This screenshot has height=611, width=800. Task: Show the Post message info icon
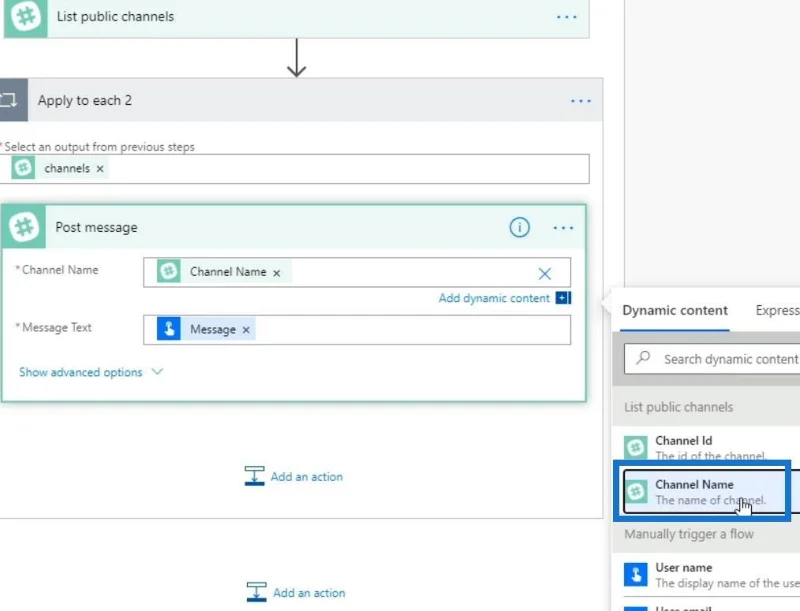(x=519, y=227)
